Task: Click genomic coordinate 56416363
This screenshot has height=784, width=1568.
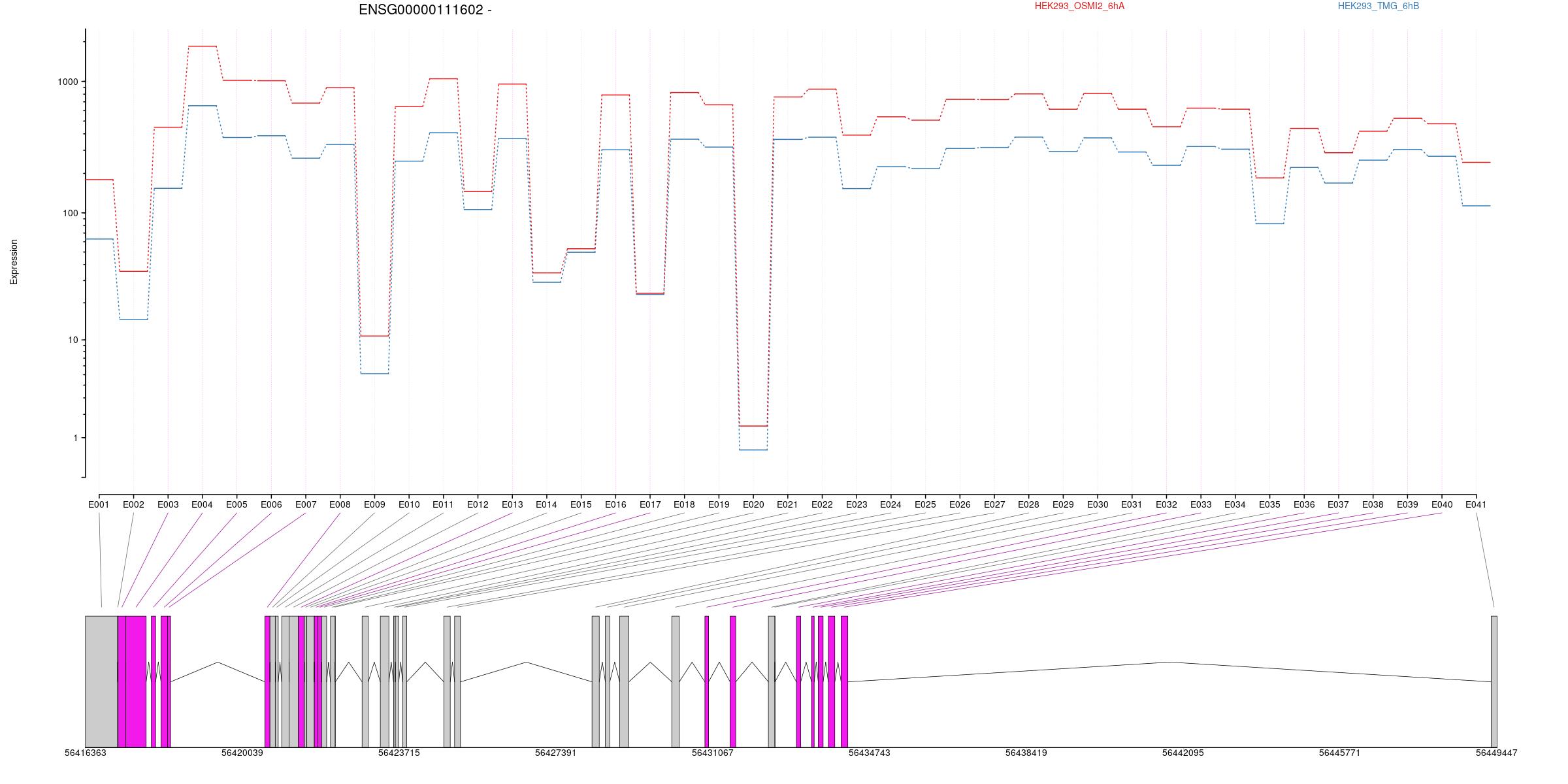Action: pos(86,753)
